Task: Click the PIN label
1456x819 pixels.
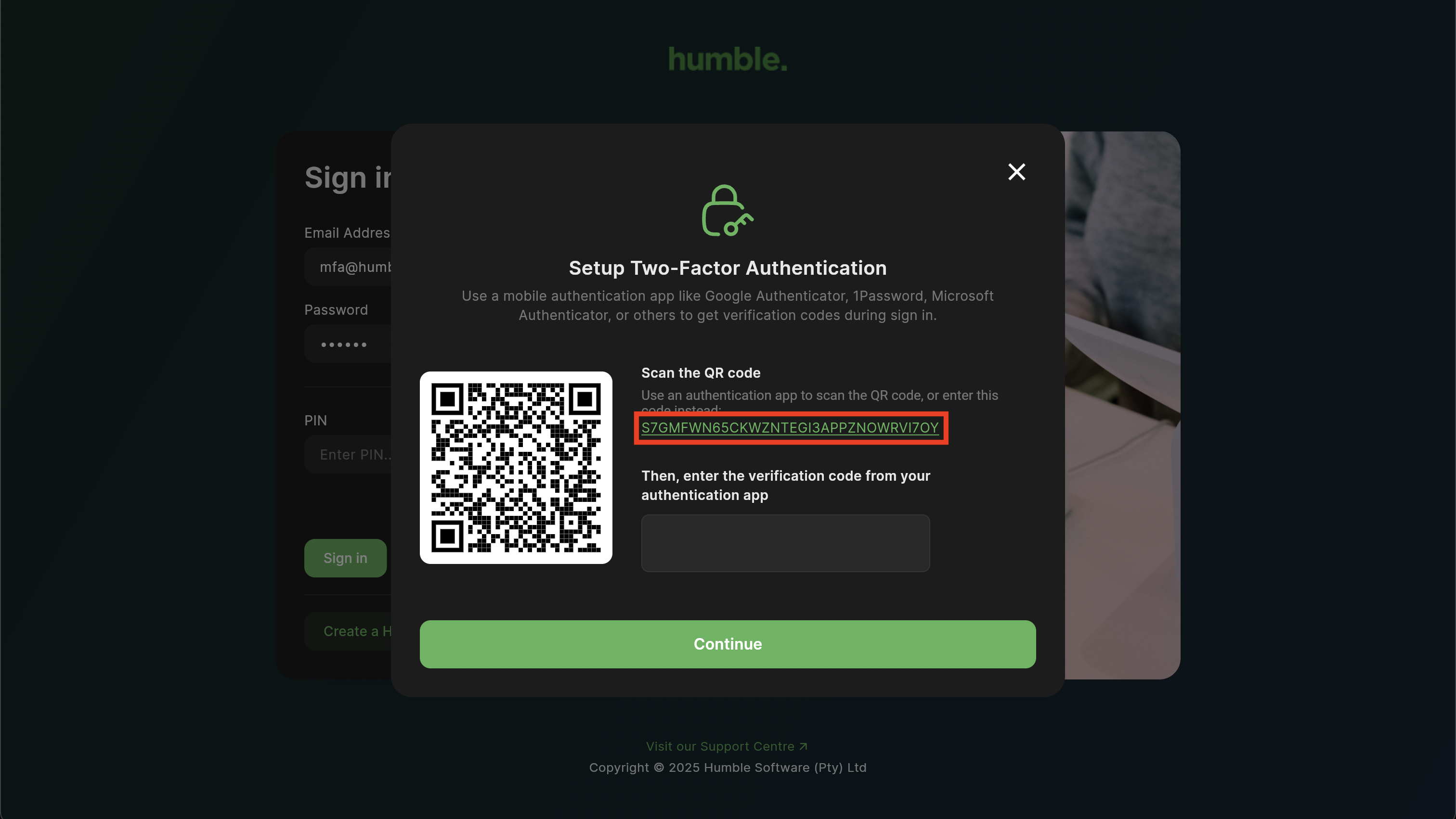Action: (x=315, y=420)
